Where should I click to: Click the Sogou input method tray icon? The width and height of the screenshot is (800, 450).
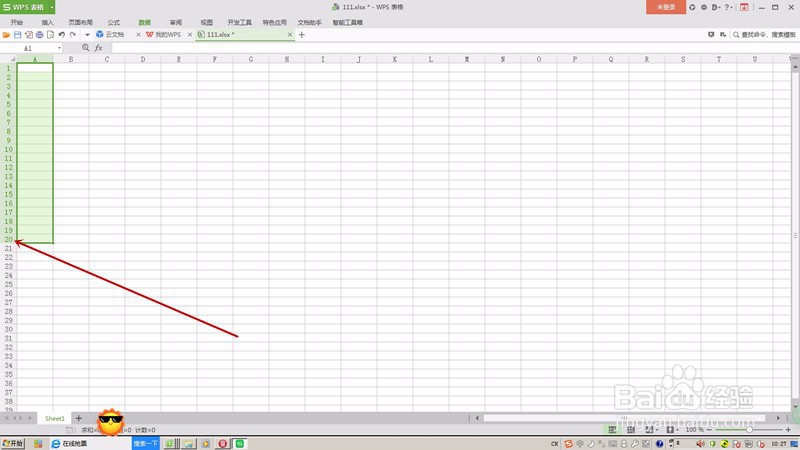tap(568, 444)
